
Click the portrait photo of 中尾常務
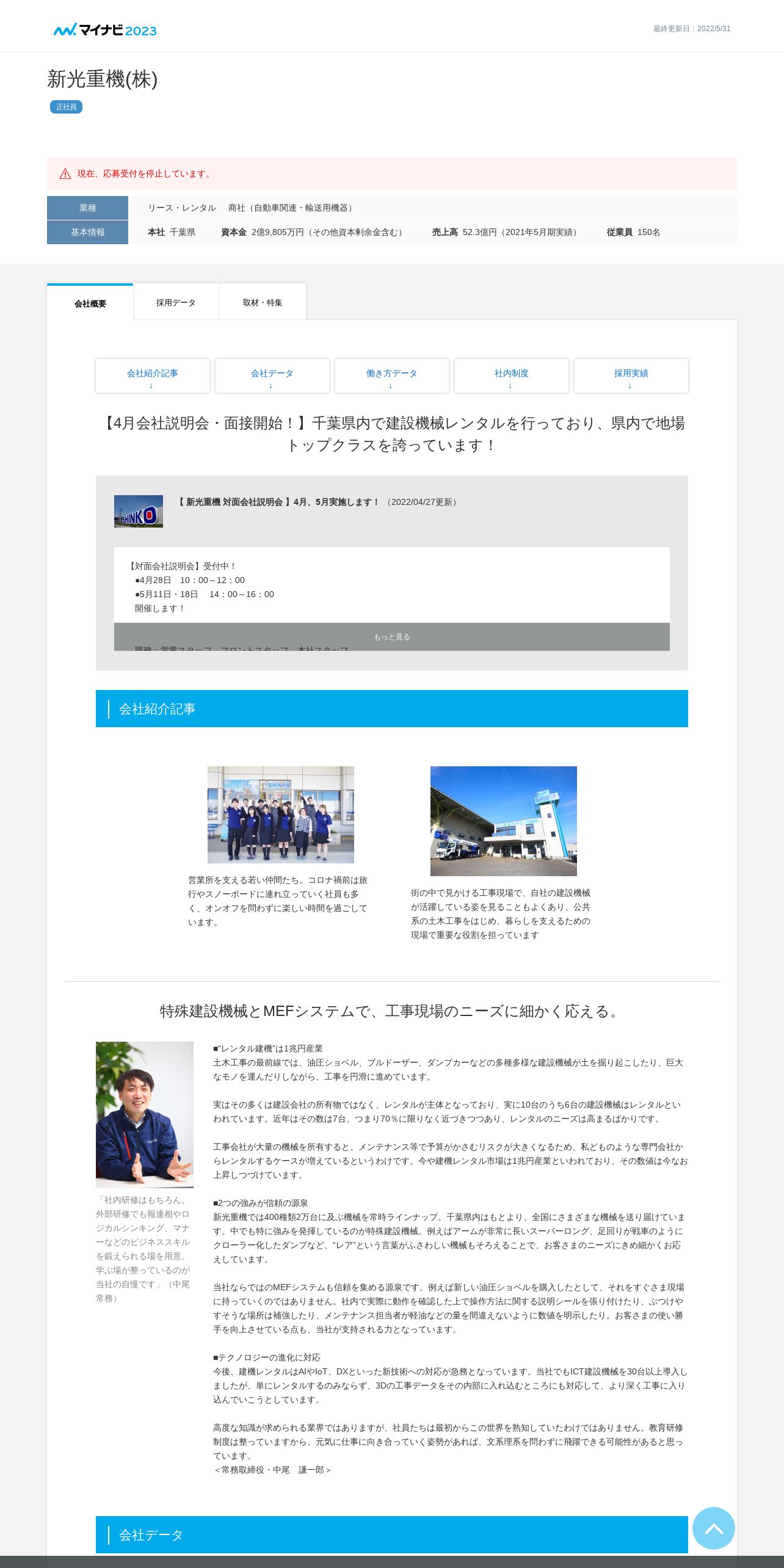point(145,1114)
